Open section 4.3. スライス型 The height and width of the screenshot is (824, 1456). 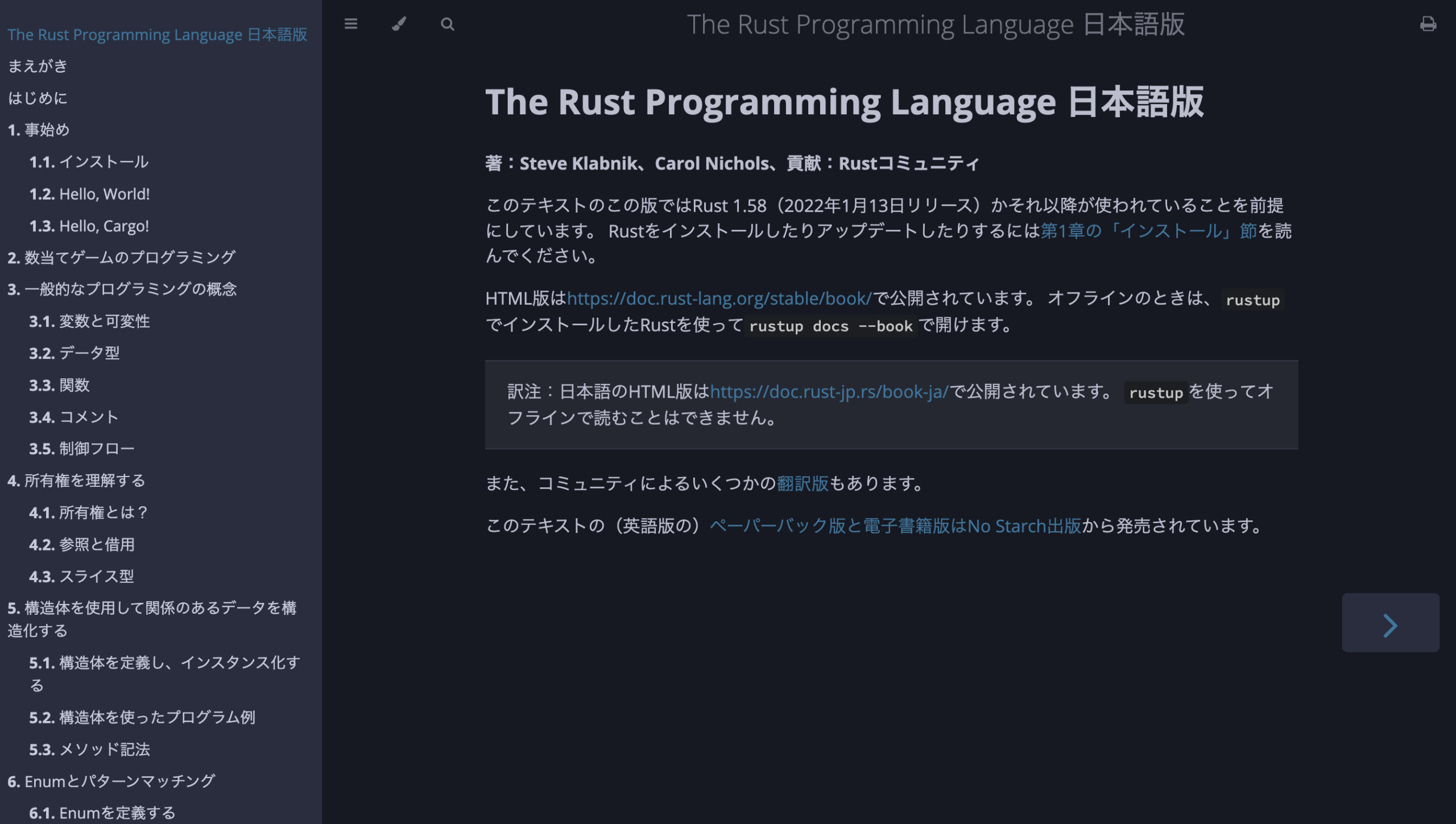click(81, 576)
